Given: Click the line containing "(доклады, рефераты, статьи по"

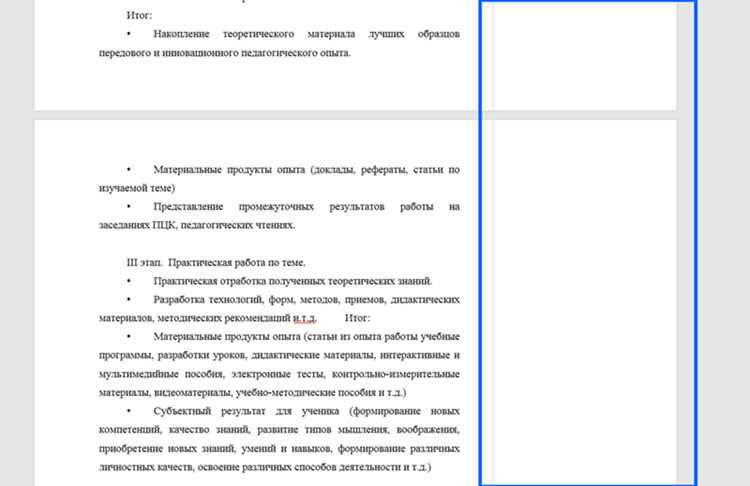Looking at the screenshot, I should [306, 170].
